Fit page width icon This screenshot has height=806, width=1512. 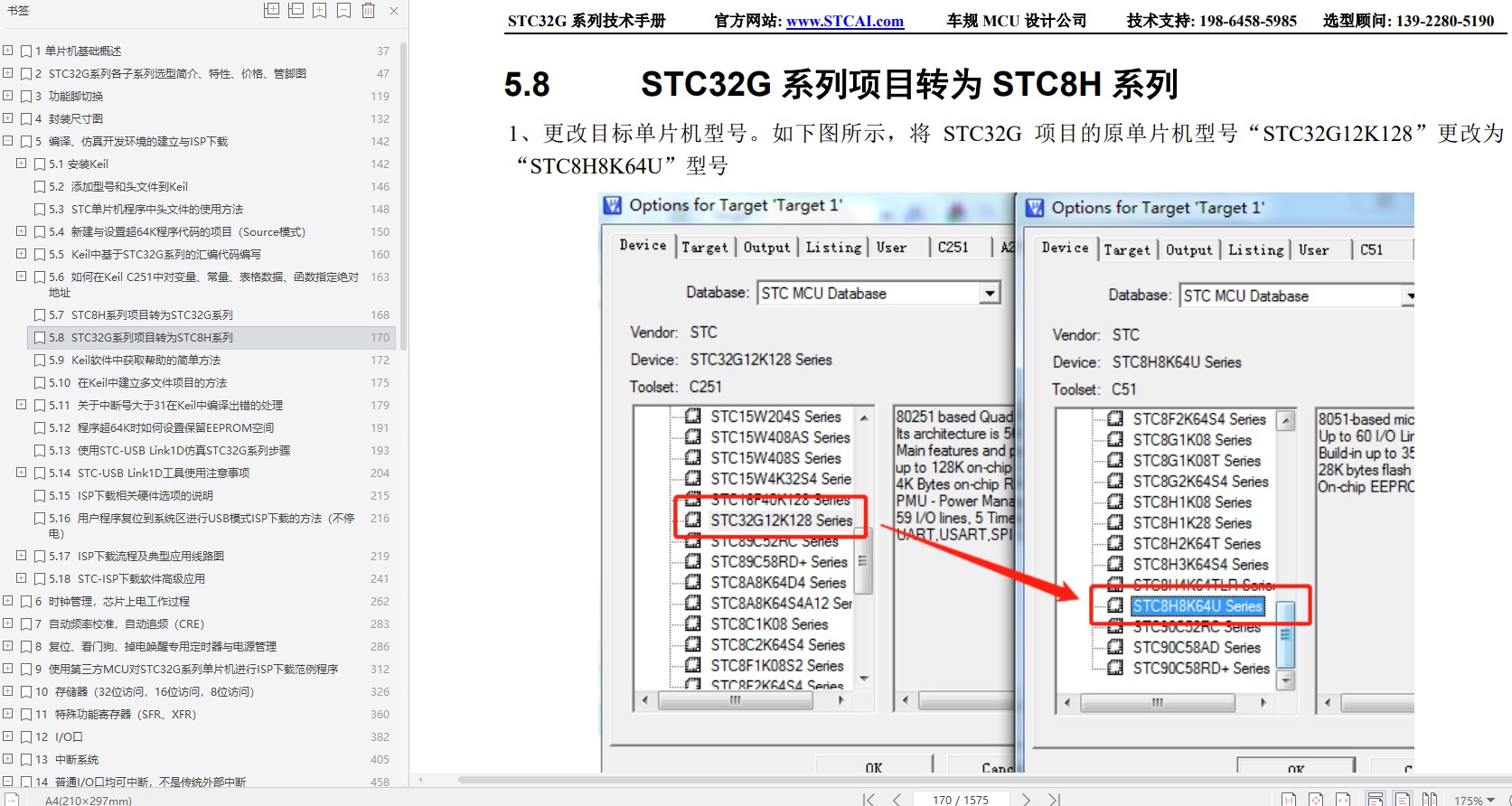point(1345,799)
